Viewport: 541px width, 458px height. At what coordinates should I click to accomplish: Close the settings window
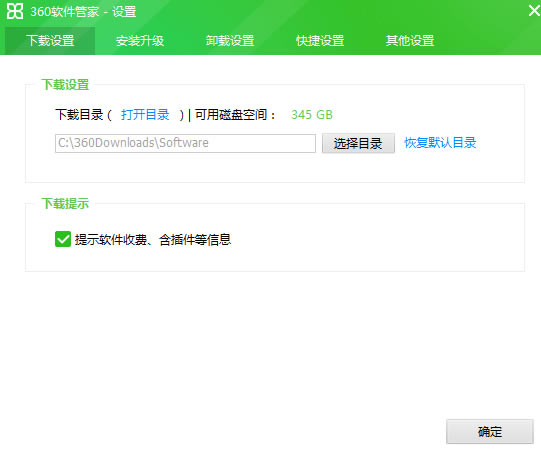[534, 11]
